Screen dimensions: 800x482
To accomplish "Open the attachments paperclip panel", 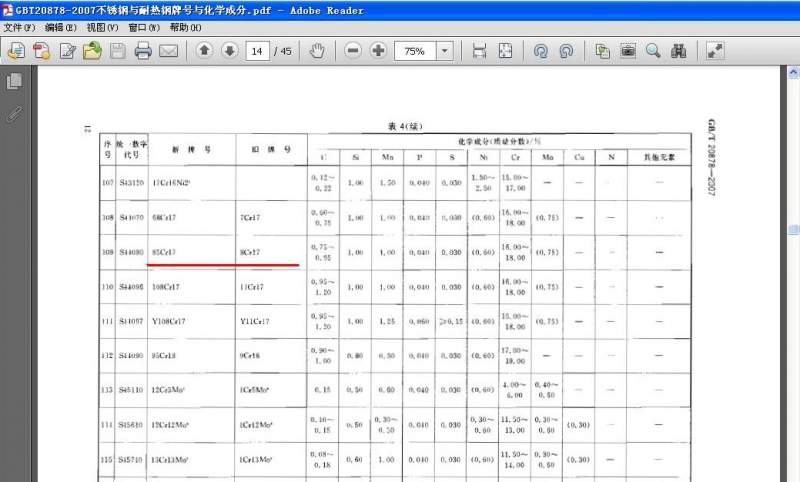I will coord(14,114).
